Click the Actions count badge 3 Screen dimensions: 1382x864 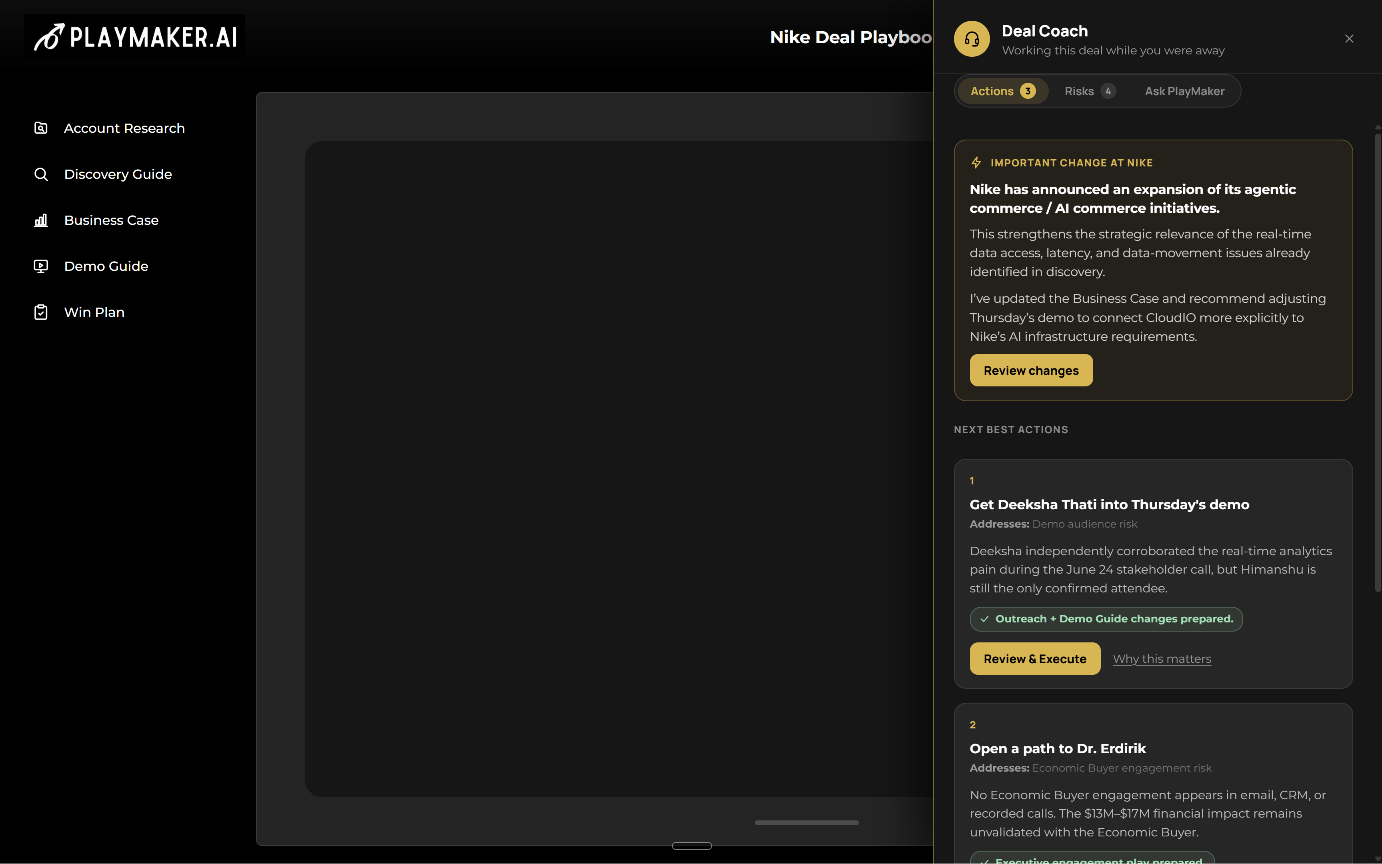coord(1028,91)
